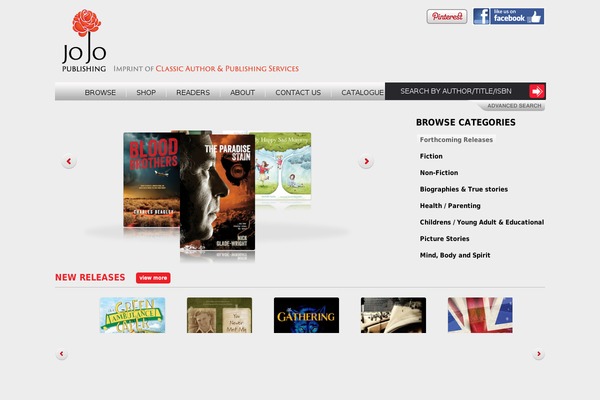Viewport: 600px width, 400px height.
Task: Select Health / Parenting category
Action: coord(450,206)
